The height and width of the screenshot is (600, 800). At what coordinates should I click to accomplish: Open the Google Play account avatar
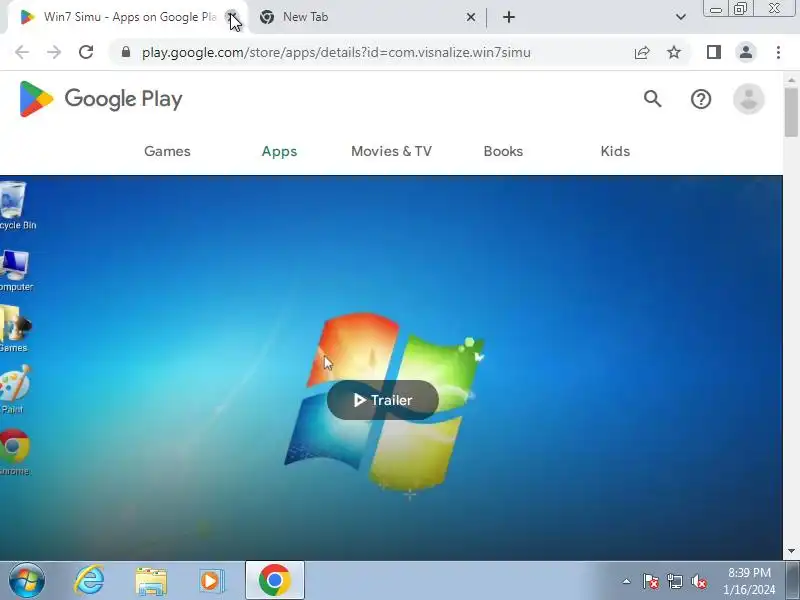point(748,99)
